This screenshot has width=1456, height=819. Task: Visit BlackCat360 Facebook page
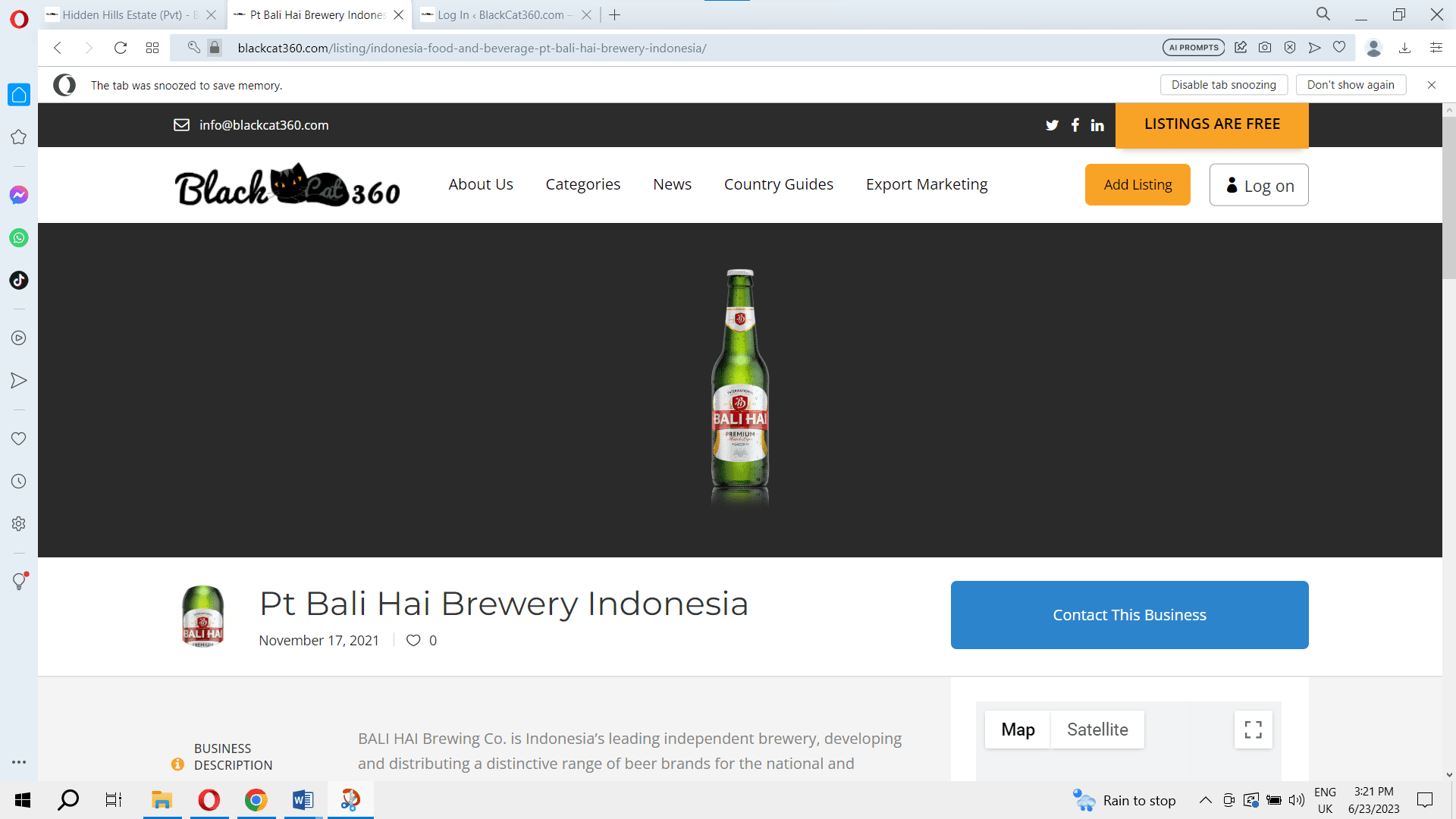tap(1075, 125)
